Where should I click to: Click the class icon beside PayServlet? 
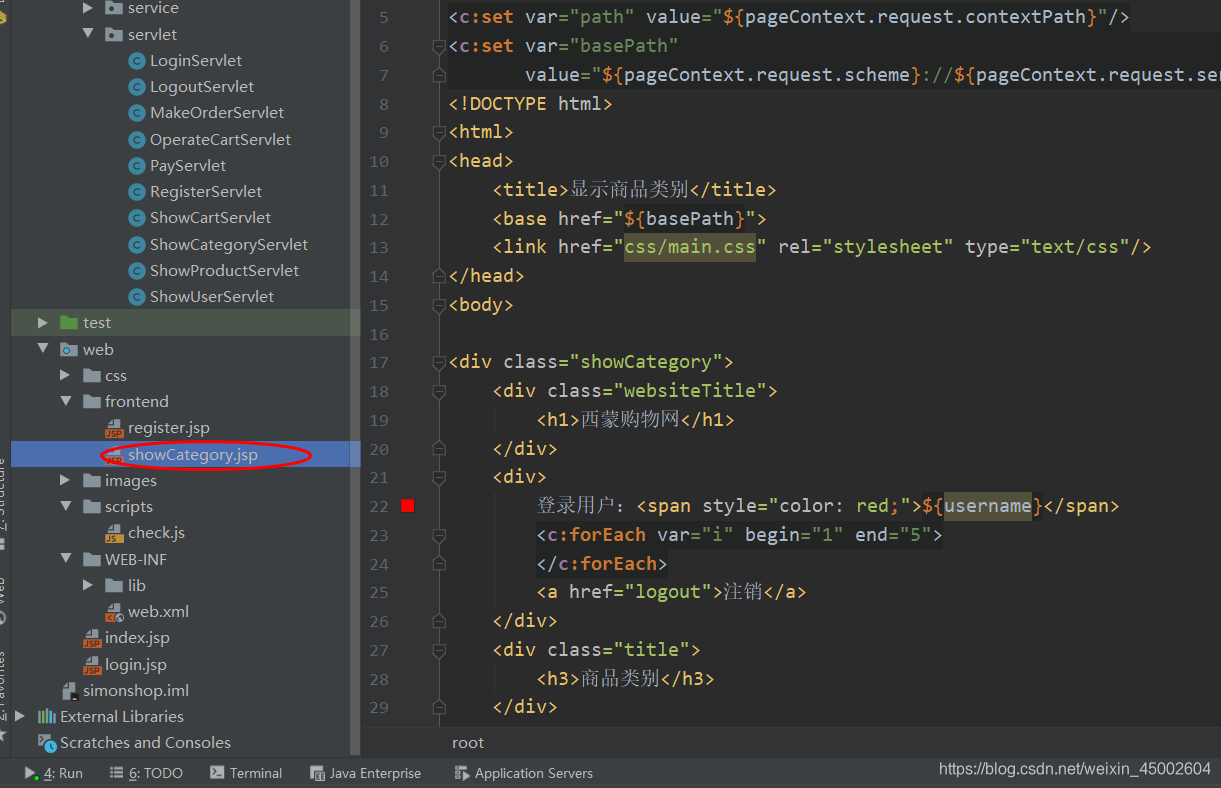pos(137,166)
